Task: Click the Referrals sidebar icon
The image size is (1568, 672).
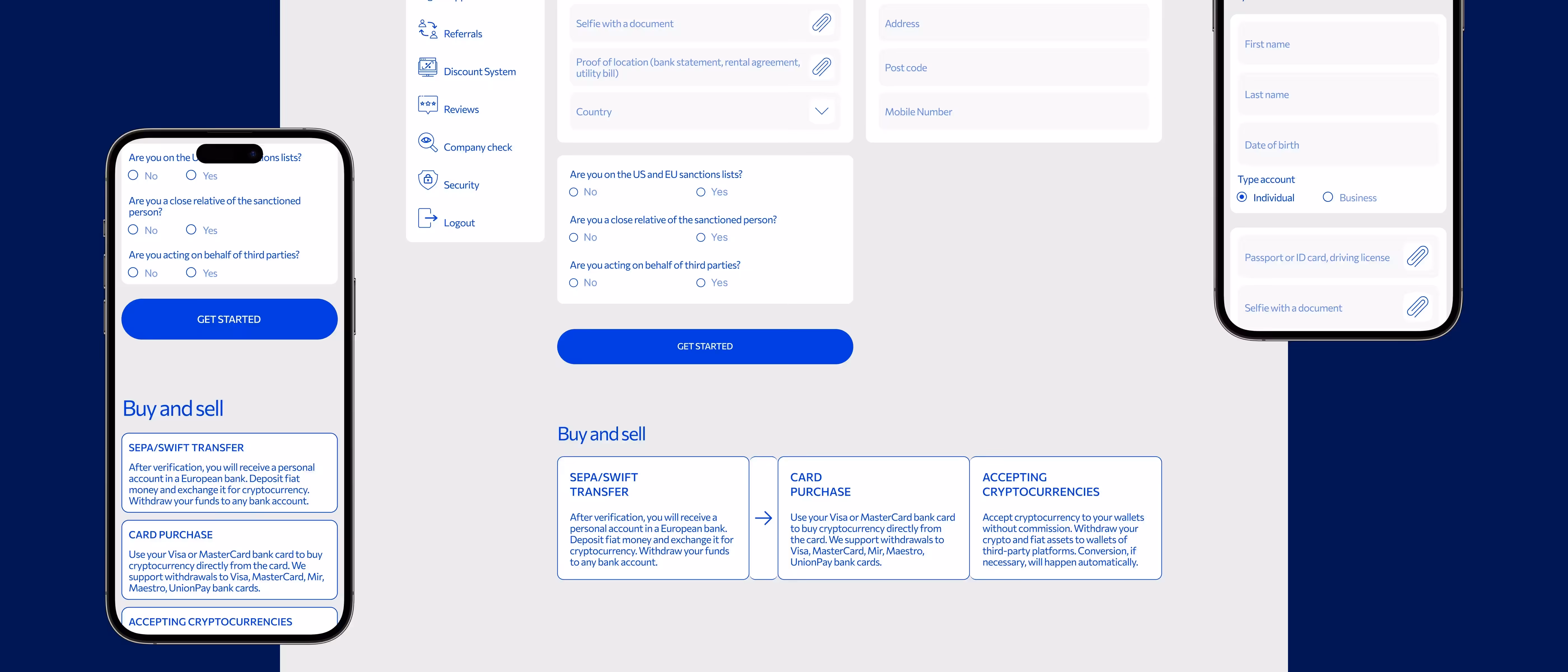Action: (428, 29)
